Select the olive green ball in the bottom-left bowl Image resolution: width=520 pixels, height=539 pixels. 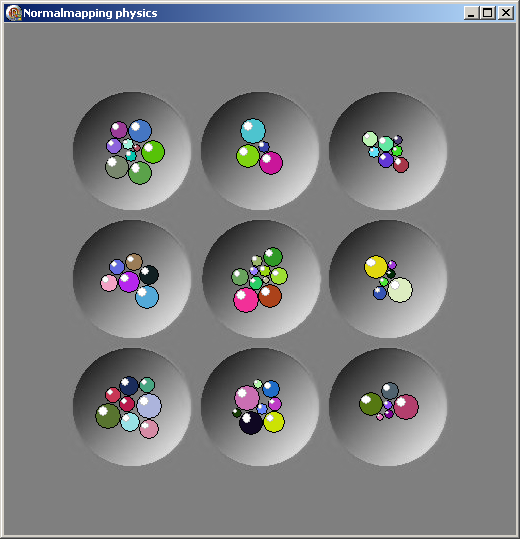coord(108,416)
